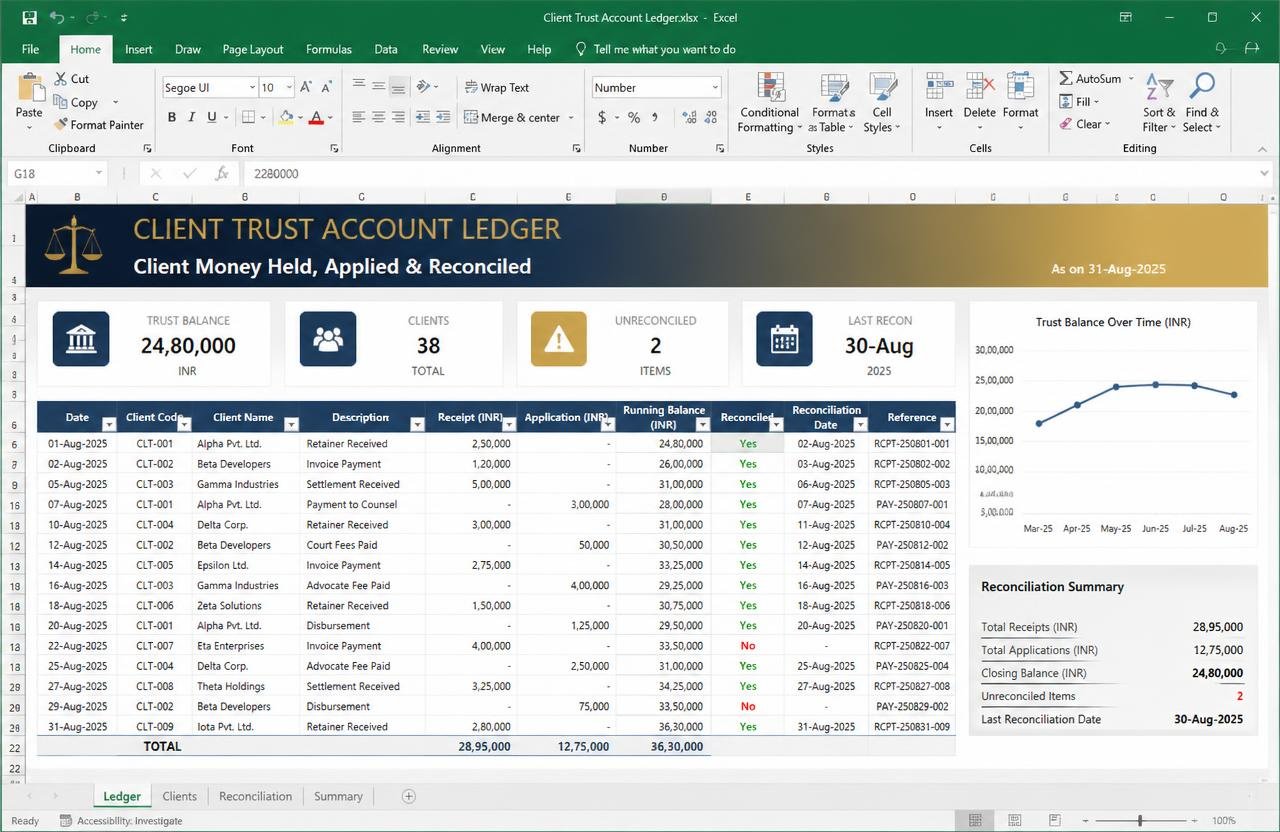The image size is (1280, 832).
Task: Open Sort & Filter menu
Action: [x=1159, y=102]
